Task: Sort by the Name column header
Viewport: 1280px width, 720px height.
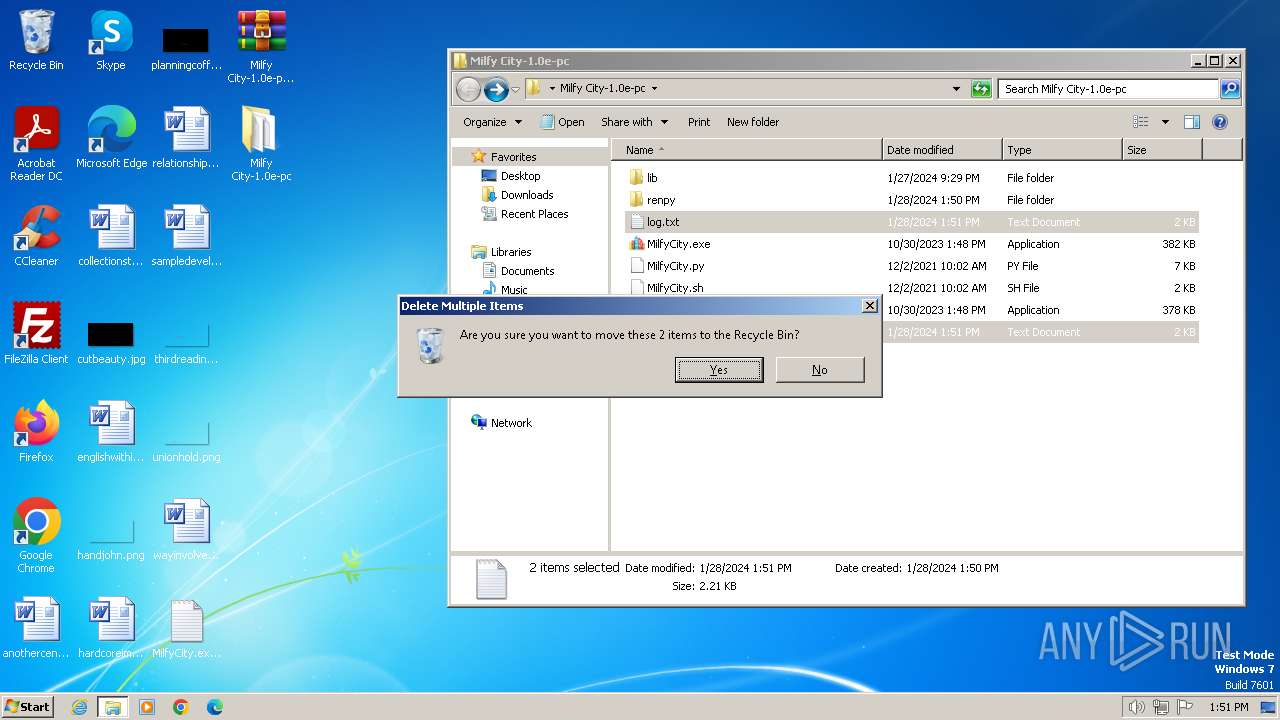Action: (x=747, y=150)
